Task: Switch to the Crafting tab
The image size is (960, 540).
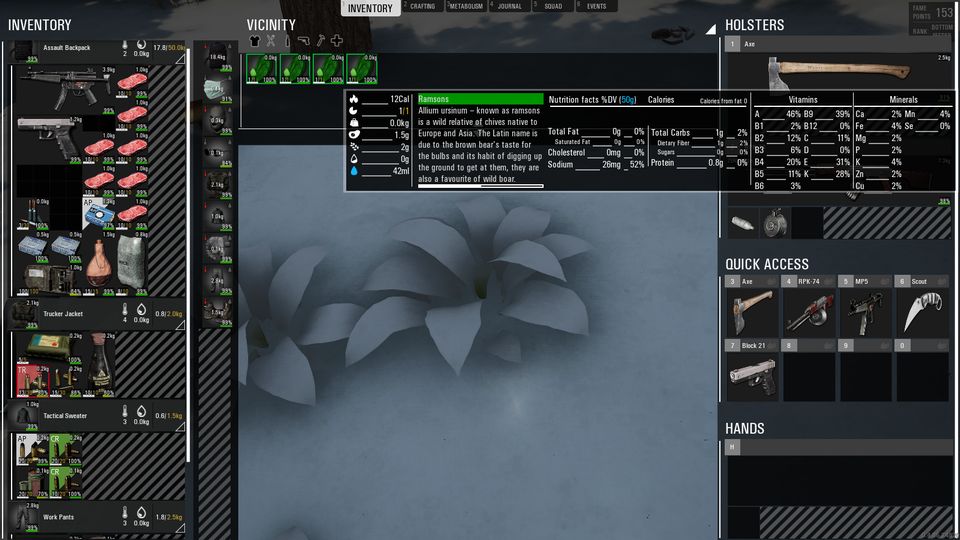Action: 422,6
